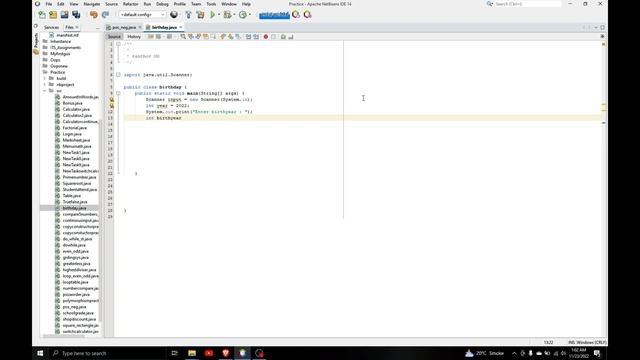Switch to History view button
Viewport: 640px width, 360px height.
pos(134,37)
